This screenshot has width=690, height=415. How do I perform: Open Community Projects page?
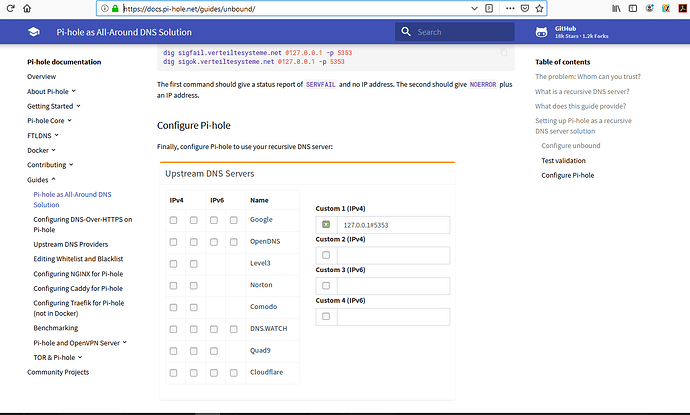click(x=58, y=372)
